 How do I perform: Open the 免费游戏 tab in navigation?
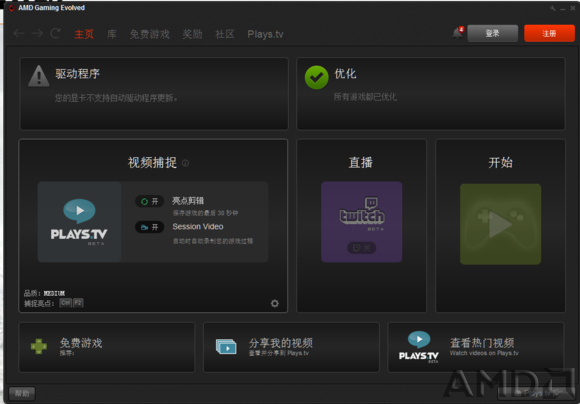(149, 34)
